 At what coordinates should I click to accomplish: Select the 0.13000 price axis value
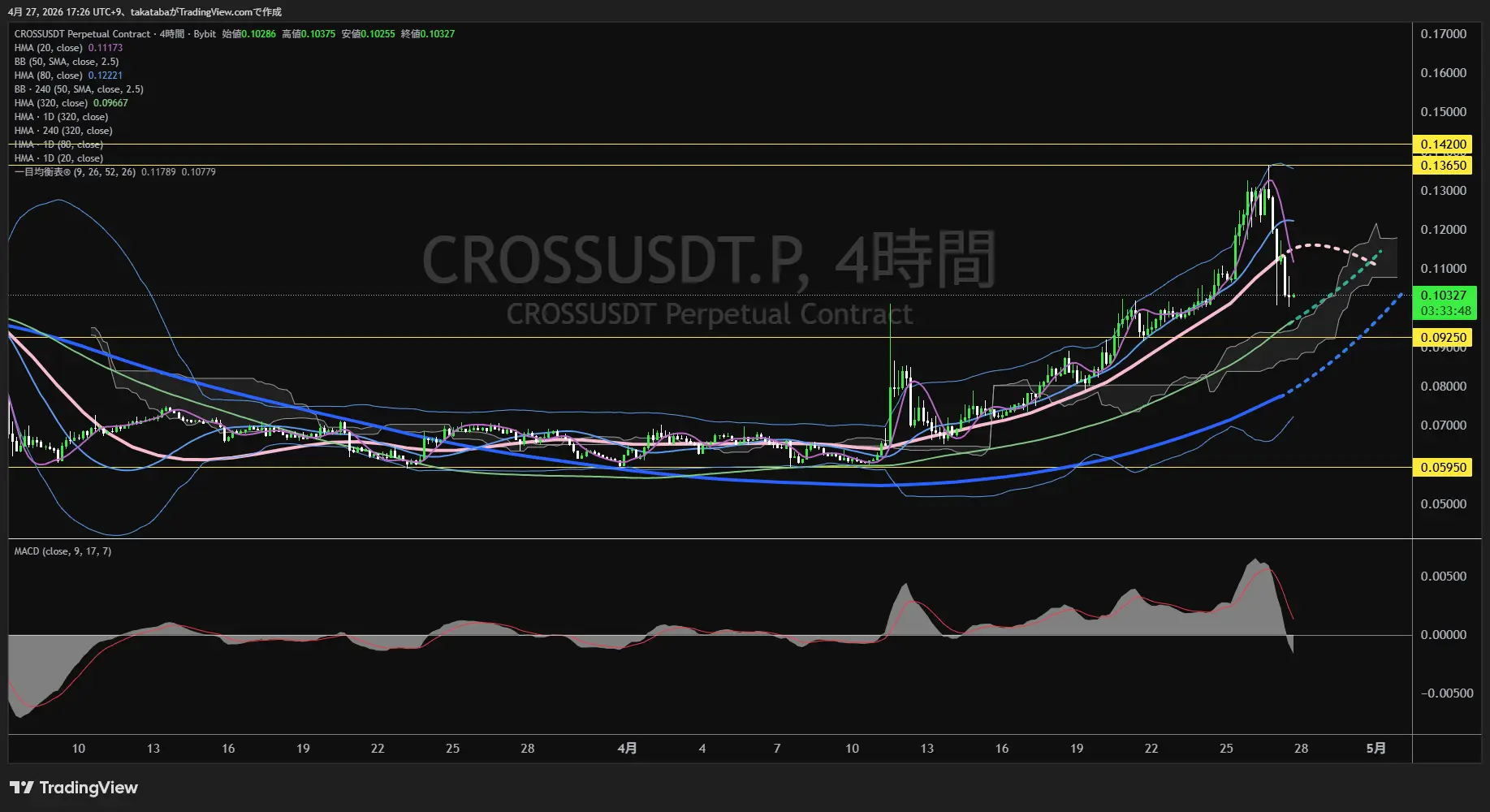[1443, 191]
